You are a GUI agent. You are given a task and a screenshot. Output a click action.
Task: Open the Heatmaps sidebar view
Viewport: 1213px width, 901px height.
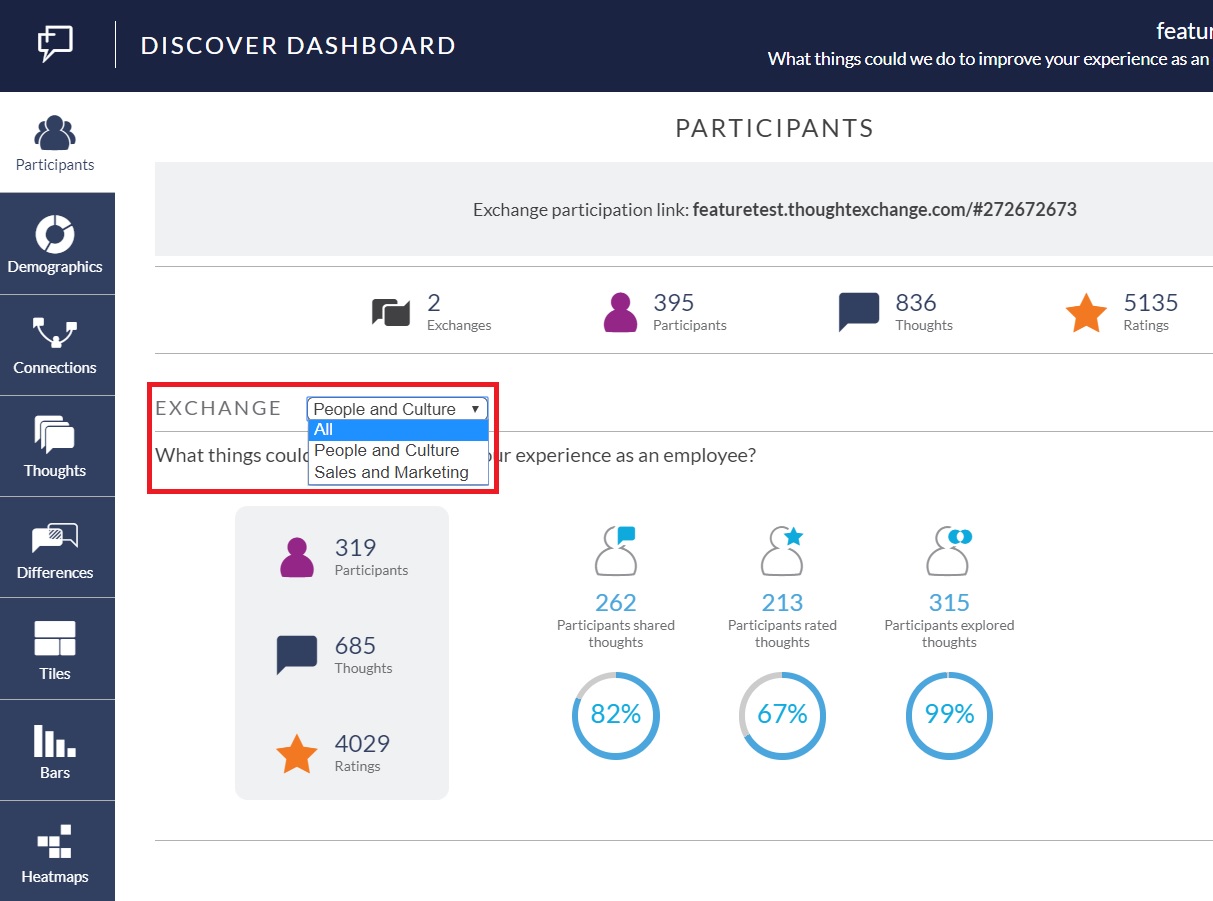click(55, 851)
